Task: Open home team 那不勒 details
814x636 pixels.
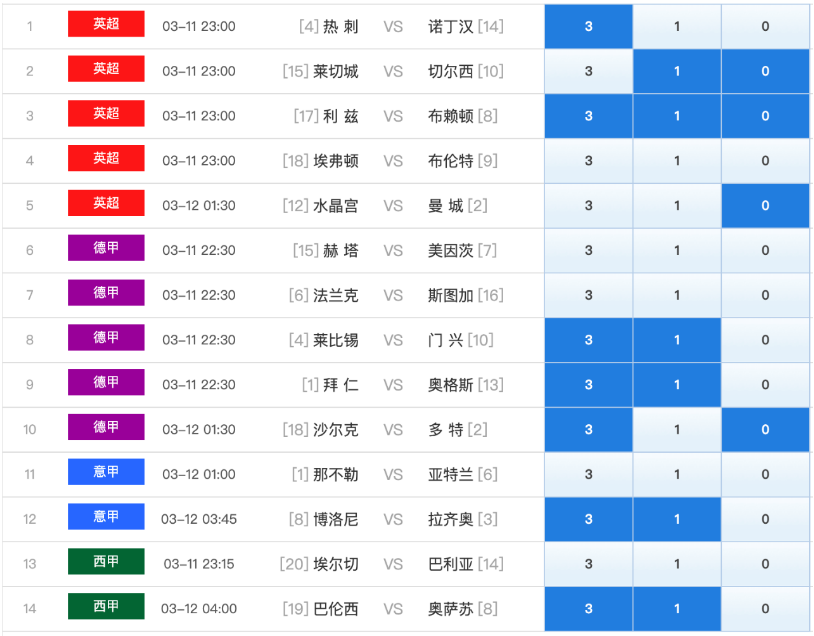Action: [335, 475]
